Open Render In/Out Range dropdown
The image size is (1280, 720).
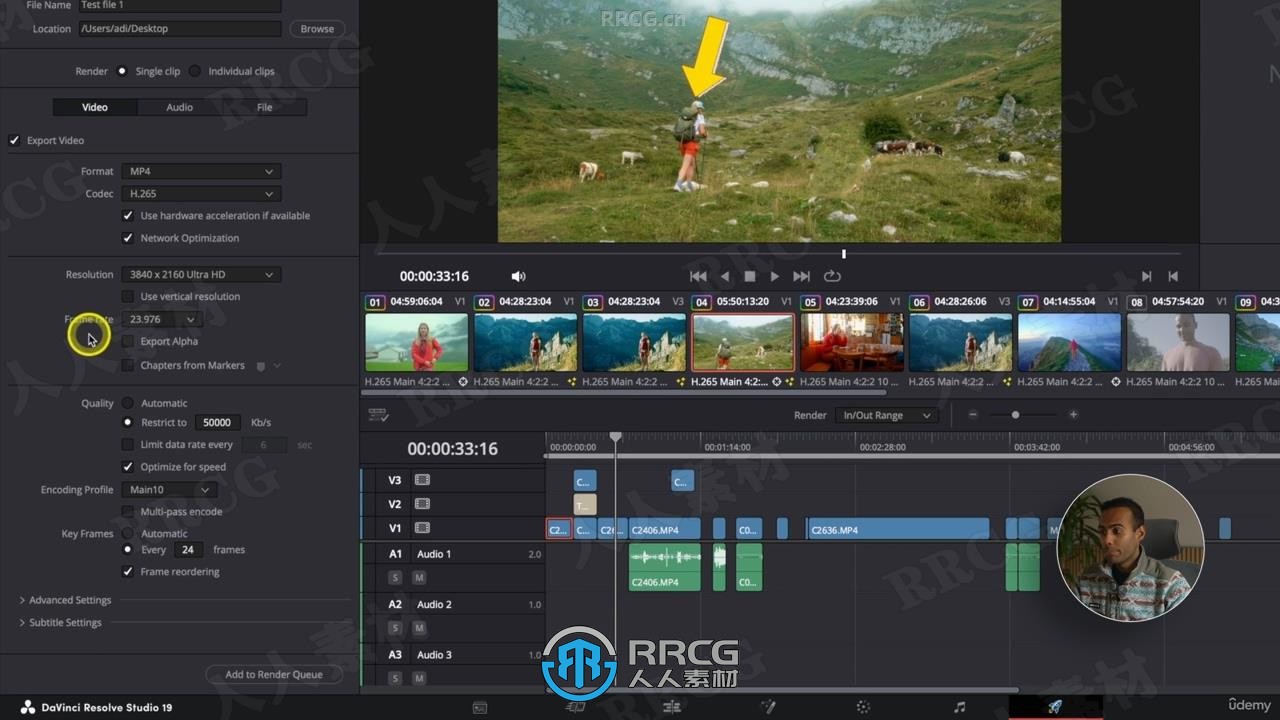tap(886, 415)
